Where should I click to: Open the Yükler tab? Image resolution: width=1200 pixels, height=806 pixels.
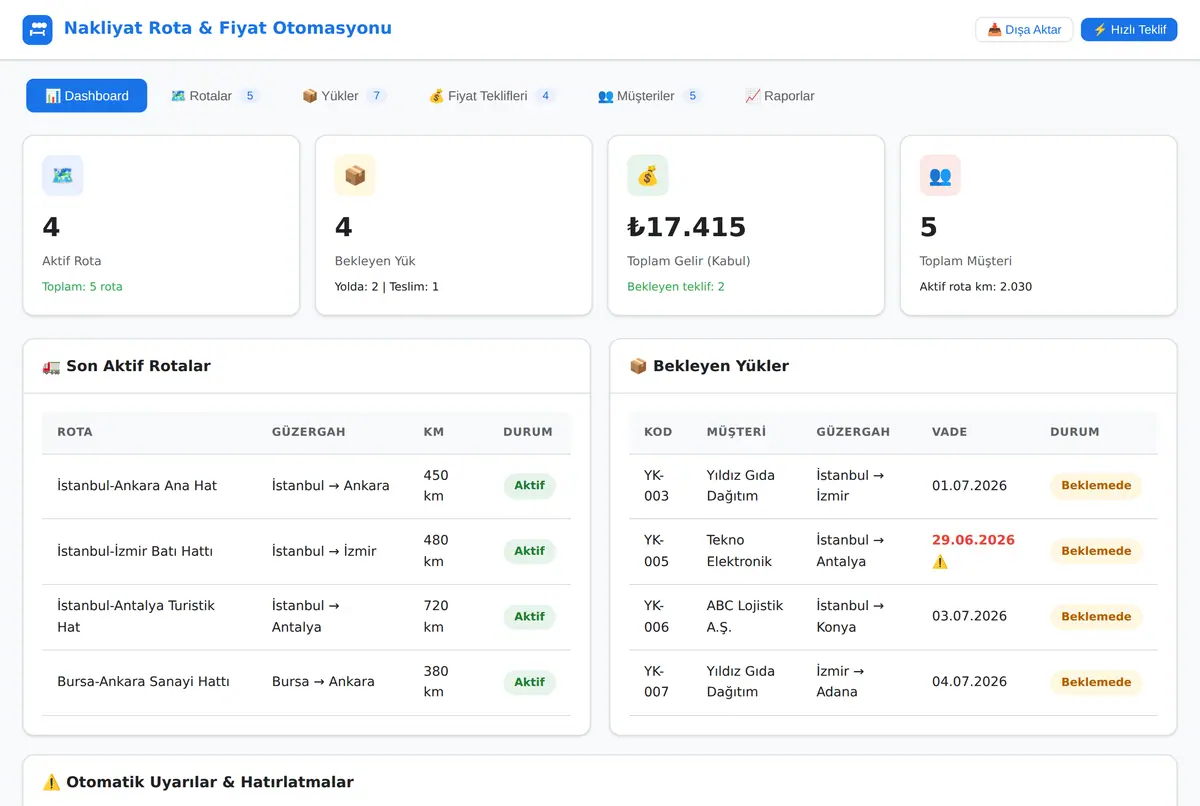[x=344, y=96]
